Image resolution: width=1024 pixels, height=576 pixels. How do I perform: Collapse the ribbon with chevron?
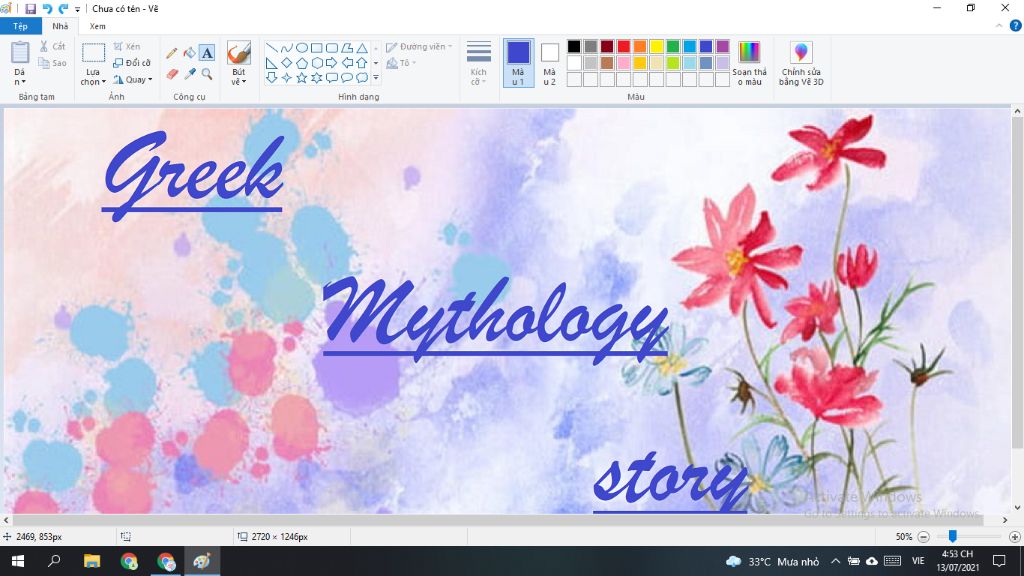[x=999, y=25]
